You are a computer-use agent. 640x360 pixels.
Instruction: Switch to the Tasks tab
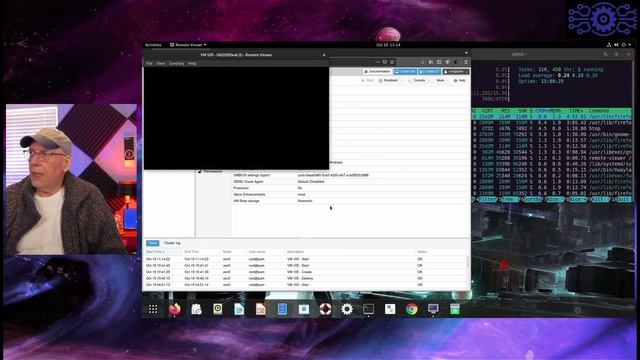[x=153, y=243]
